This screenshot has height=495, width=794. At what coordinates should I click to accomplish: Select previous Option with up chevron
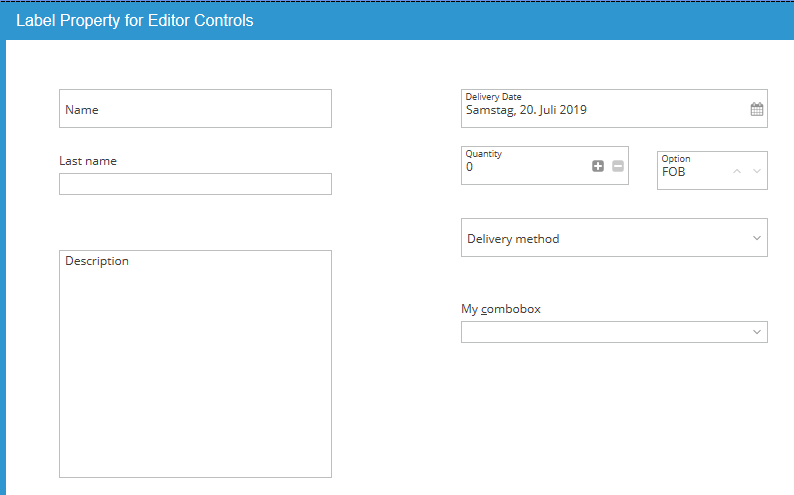(x=737, y=172)
